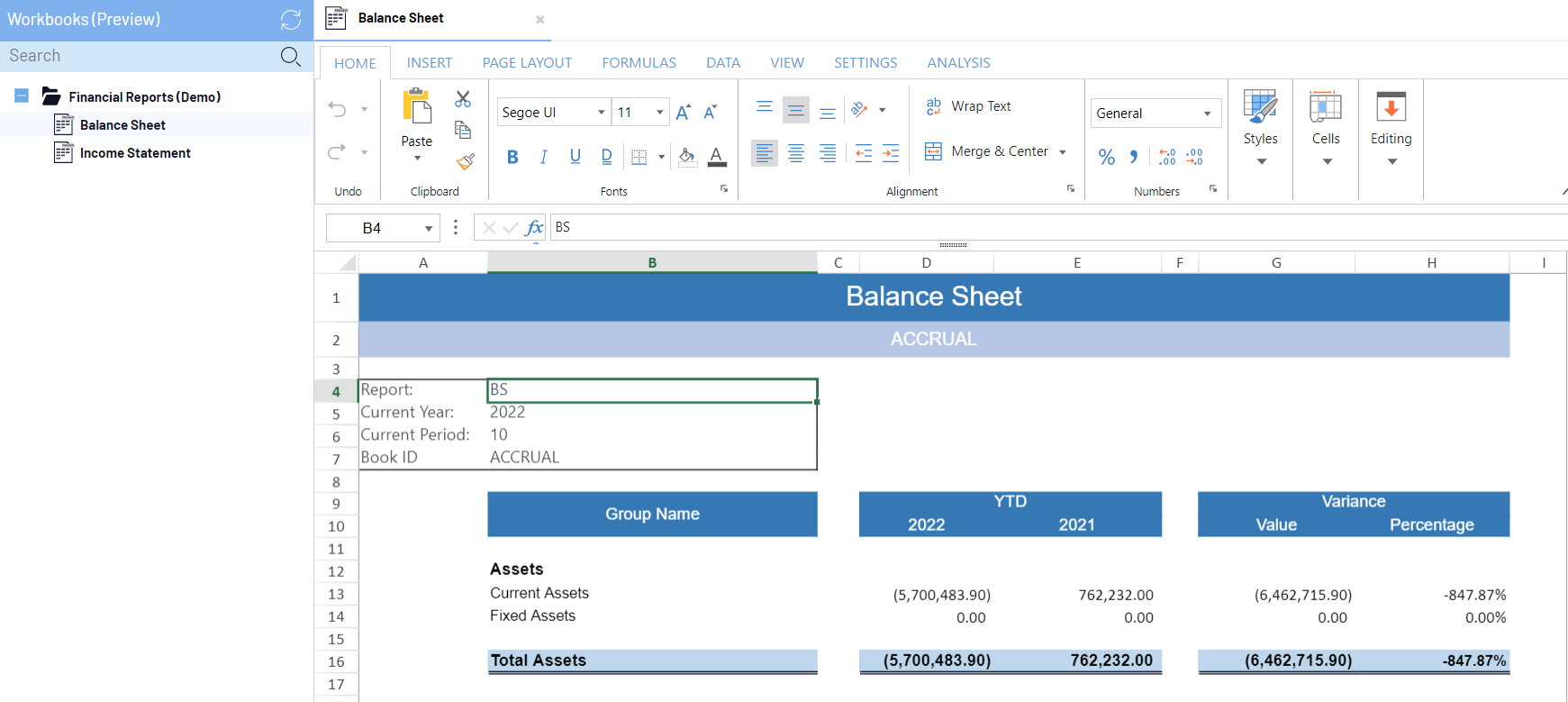Click the font color A swatch
Image resolution: width=1568 pixels, height=702 pixels.
[717, 157]
